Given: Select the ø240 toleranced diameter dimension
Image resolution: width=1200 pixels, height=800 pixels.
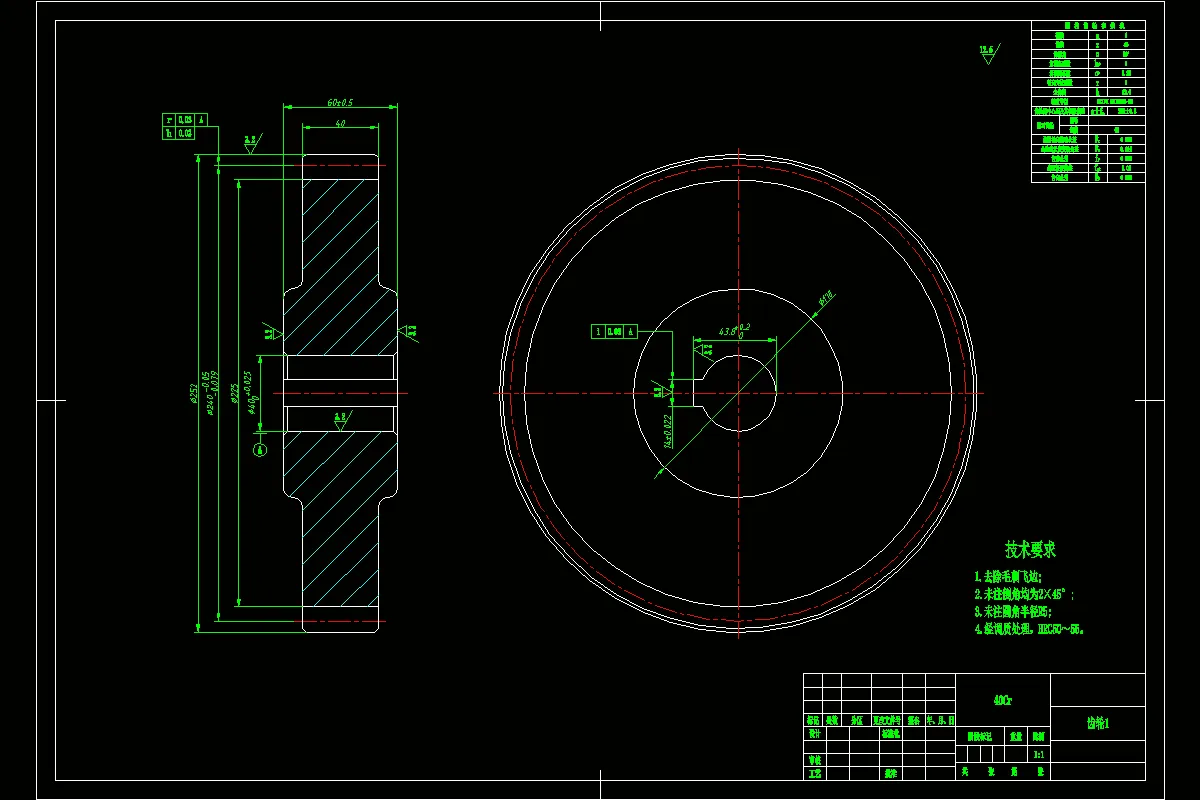Looking at the screenshot, I should [212, 393].
